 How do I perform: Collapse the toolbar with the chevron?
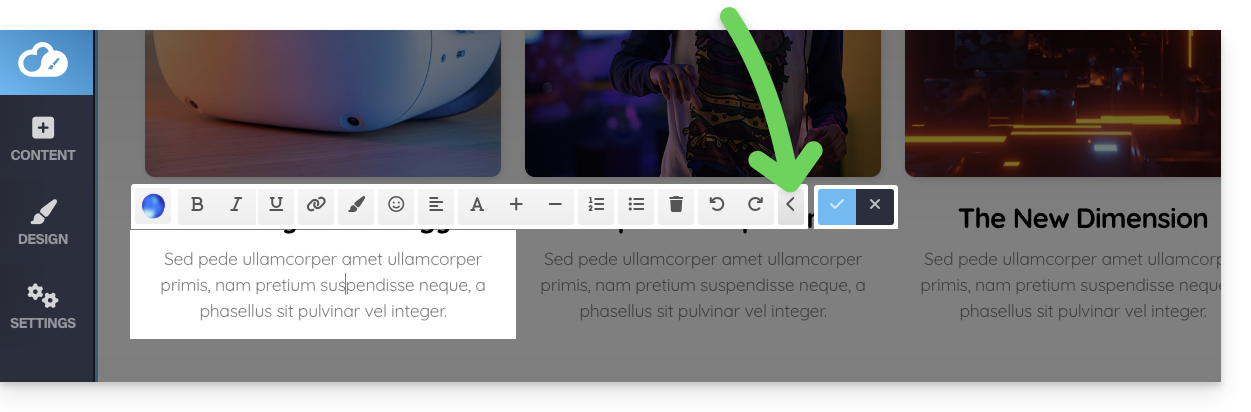pyautogui.click(x=790, y=205)
